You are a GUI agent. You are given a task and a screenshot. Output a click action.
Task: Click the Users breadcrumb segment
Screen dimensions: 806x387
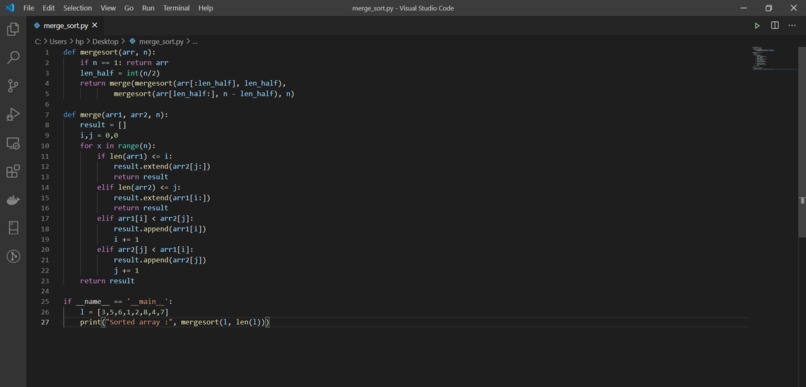click(58, 42)
